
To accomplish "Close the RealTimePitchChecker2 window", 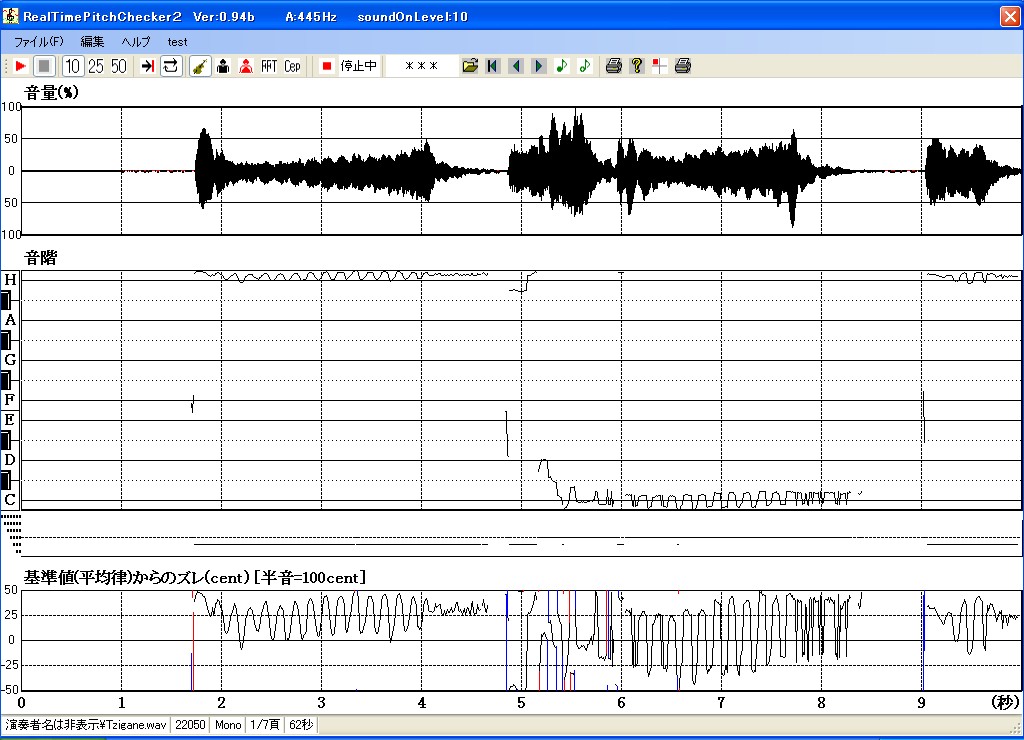I will click(x=1010, y=16).
